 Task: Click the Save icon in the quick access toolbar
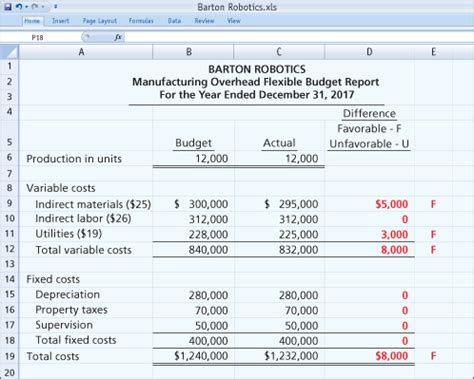(x=8, y=6)
